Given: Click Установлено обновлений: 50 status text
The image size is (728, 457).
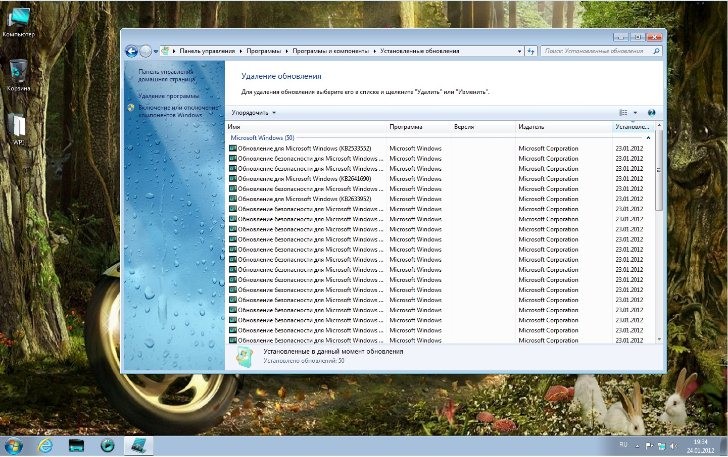Looking at the screenshot, I should (304, 361).
